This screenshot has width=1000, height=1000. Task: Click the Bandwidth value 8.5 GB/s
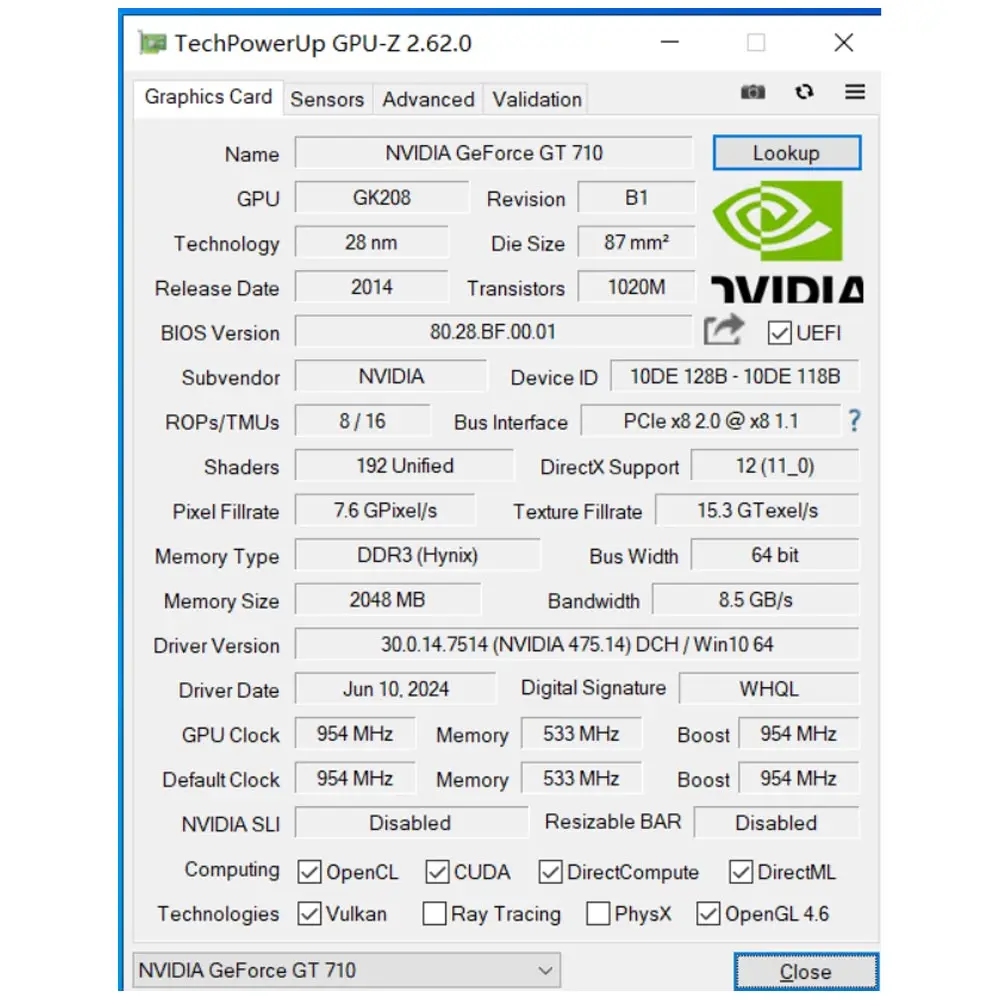coord(755,599)
